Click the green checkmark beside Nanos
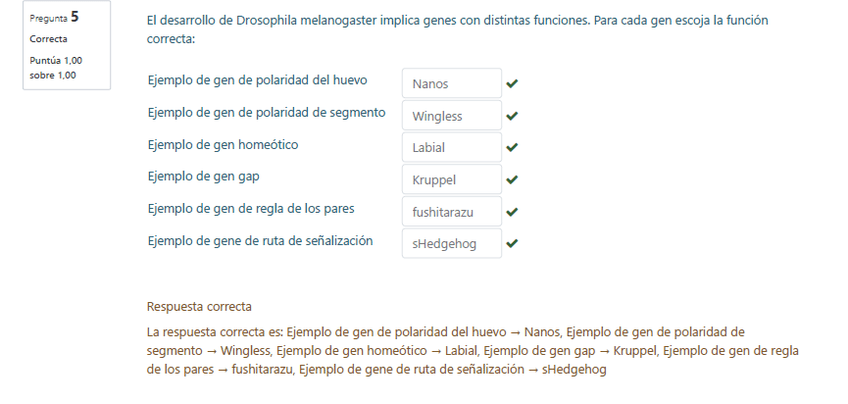 [512, 84]
